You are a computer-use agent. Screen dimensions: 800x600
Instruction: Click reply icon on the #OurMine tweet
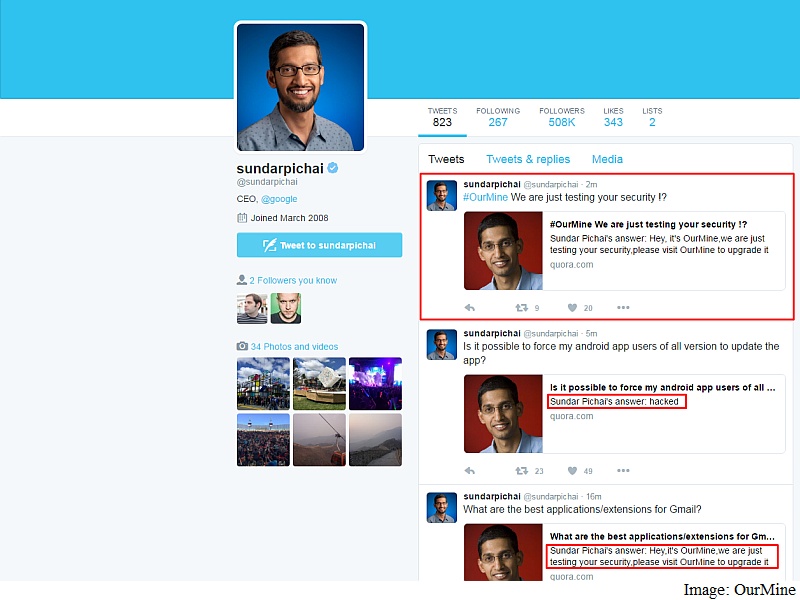470,308
